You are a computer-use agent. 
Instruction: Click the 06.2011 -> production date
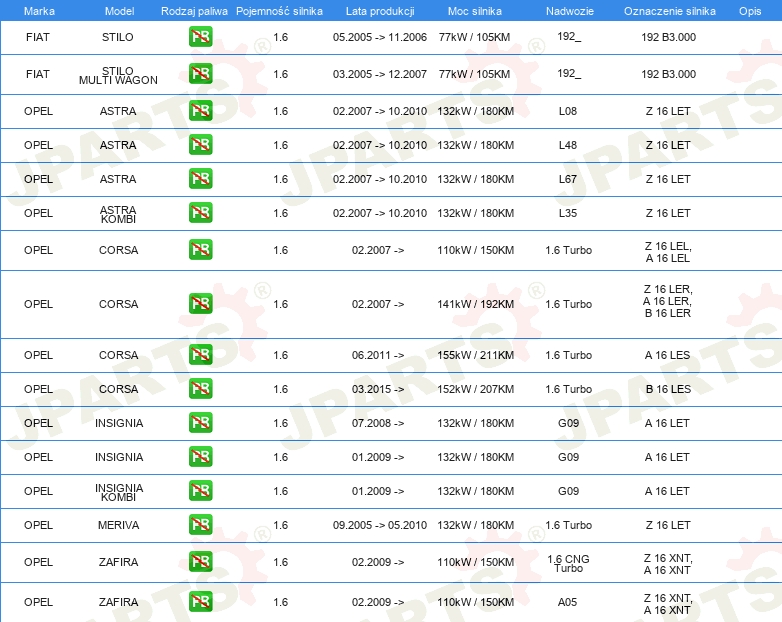pyautogui.click(x=378, y=355)
